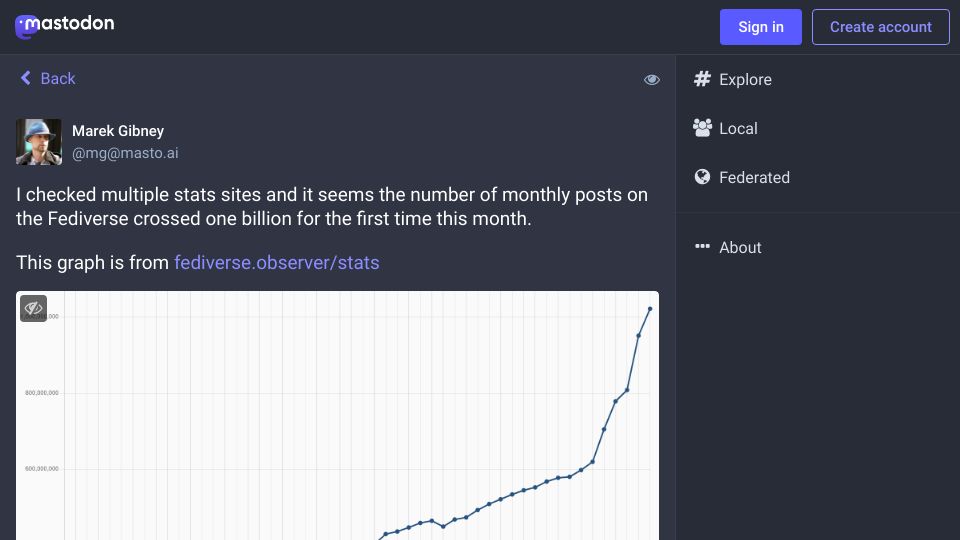Click the post text about one billion posts
Viewport: 960px width, 540px height.
point(332,206)
